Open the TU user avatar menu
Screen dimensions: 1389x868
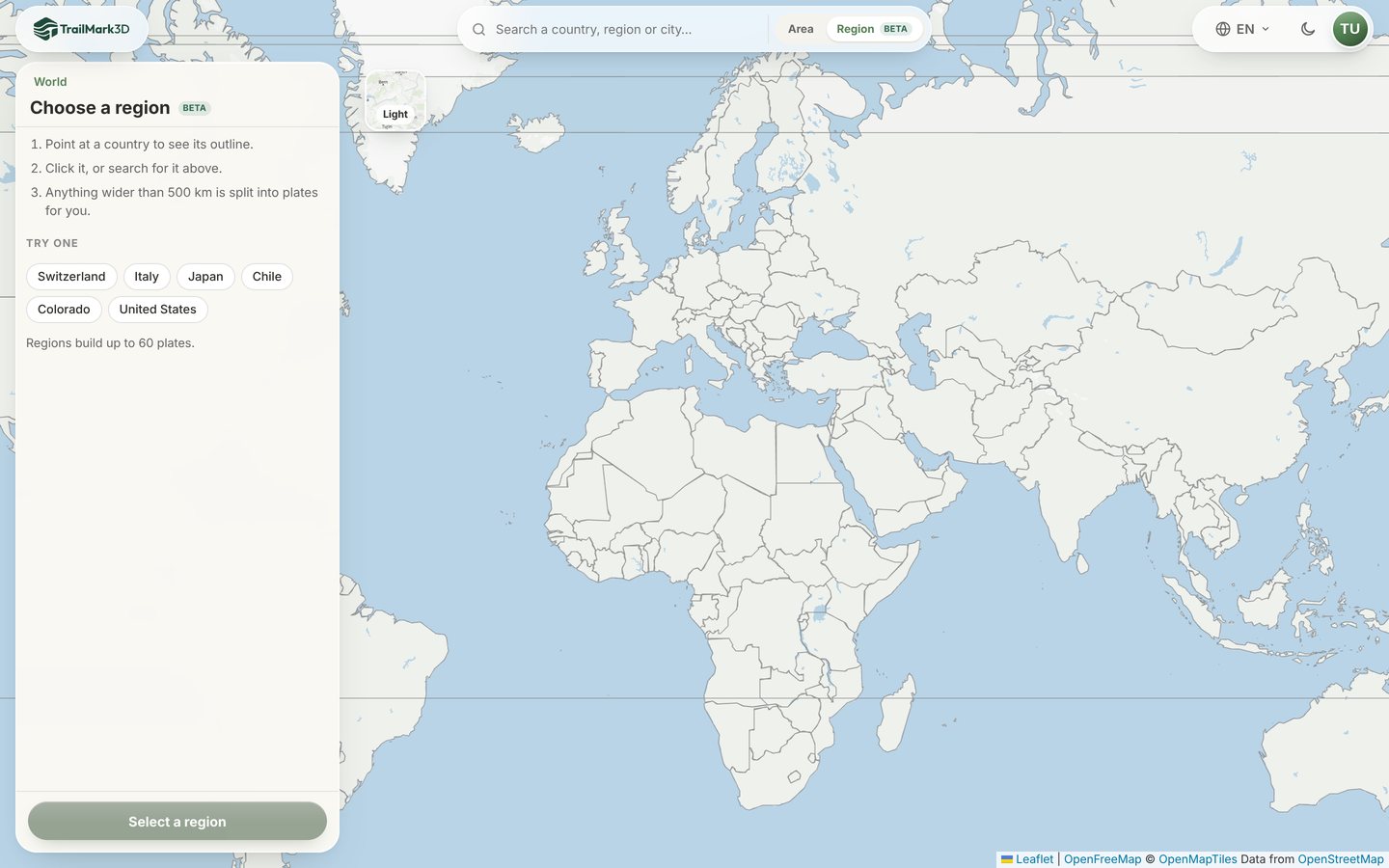click(x=1350, y=29)
